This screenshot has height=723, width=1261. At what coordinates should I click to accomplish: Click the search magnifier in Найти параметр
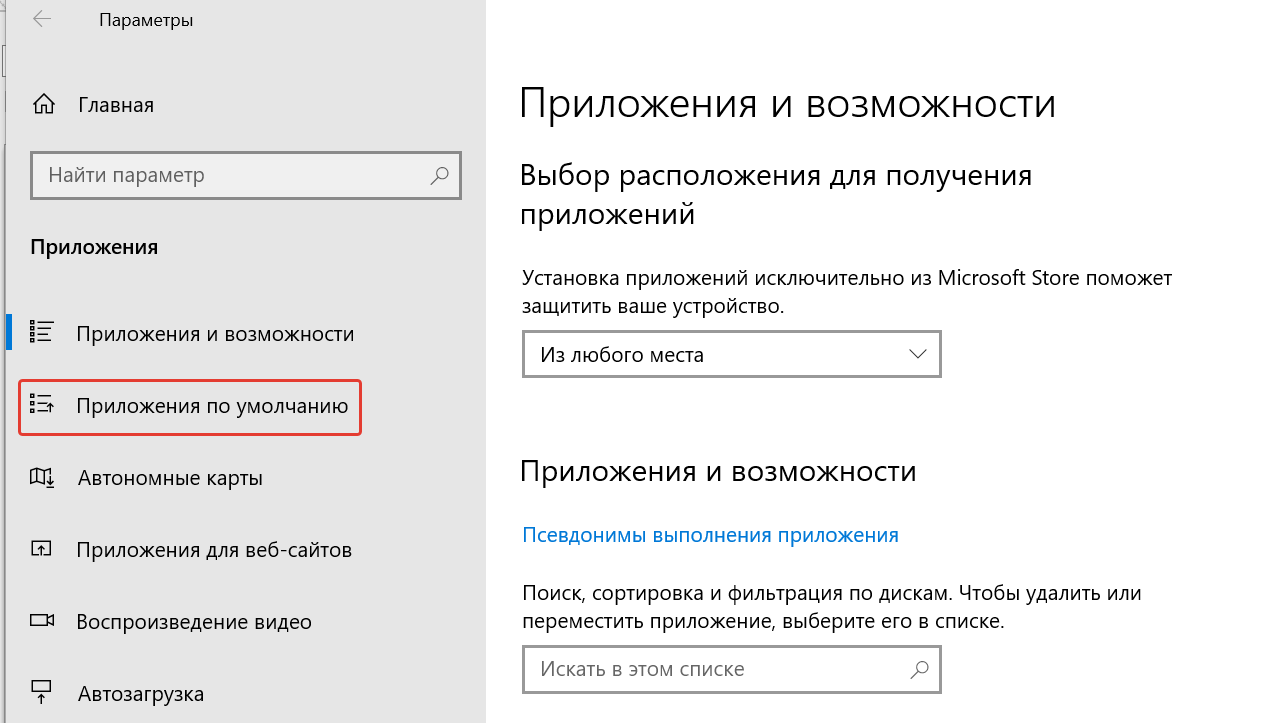click(439, 176)
